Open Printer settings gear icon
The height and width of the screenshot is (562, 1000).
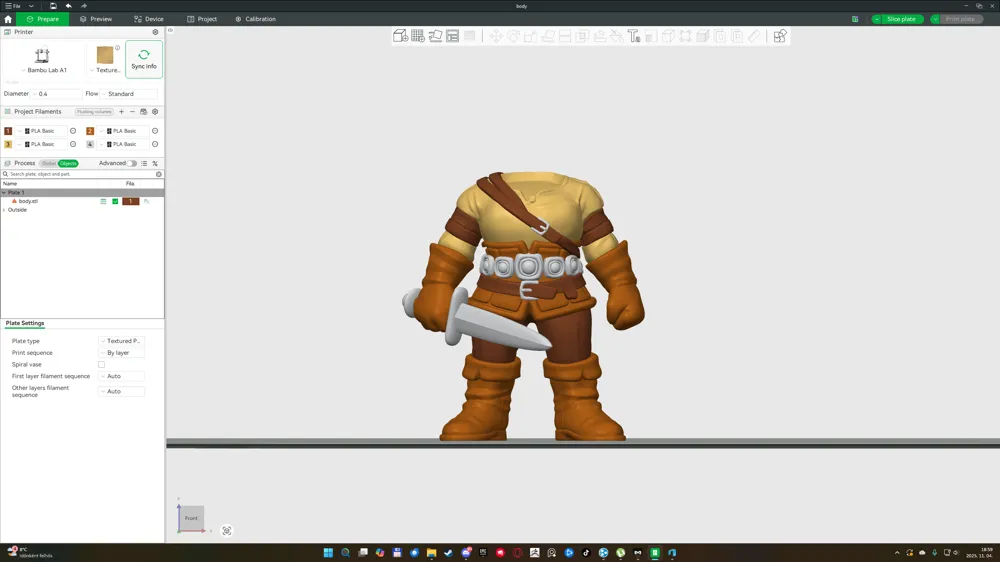coord(155,32)
